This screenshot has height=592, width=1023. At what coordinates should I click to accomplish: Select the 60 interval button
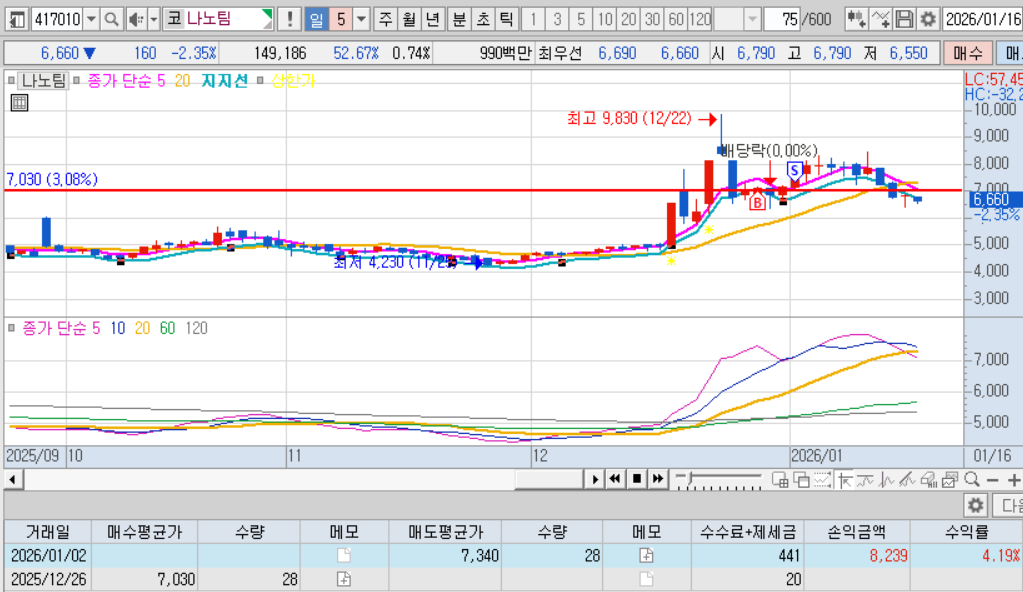pos(676,20)
